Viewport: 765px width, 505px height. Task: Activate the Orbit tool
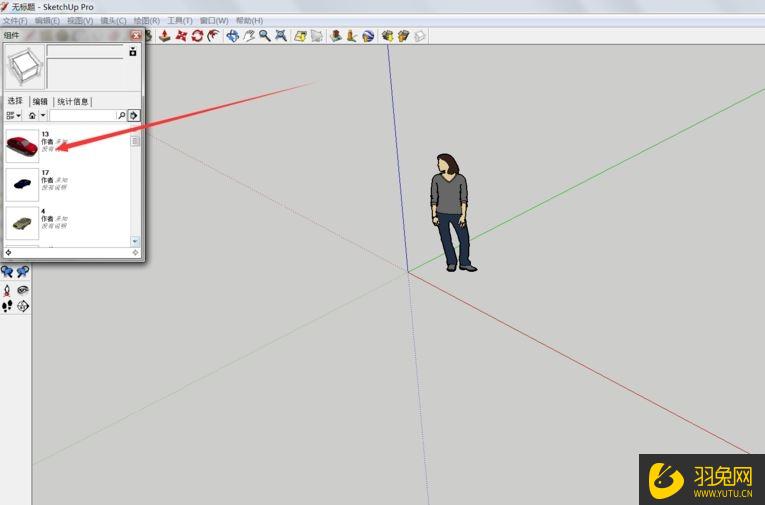pyautogui.click(x=232, y=36)
